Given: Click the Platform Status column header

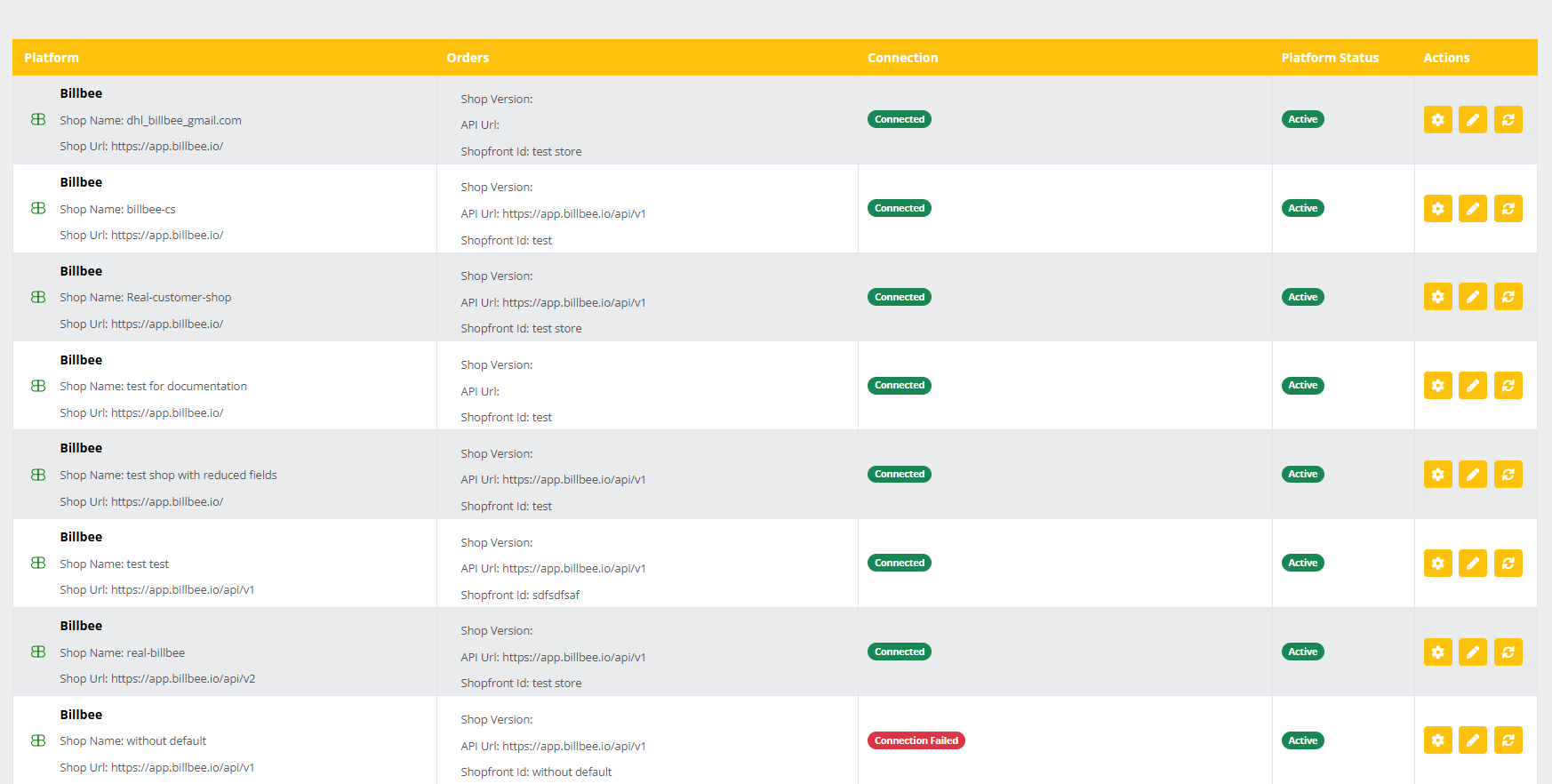Looking at the screenshot, I should (x=1330, y=58).
